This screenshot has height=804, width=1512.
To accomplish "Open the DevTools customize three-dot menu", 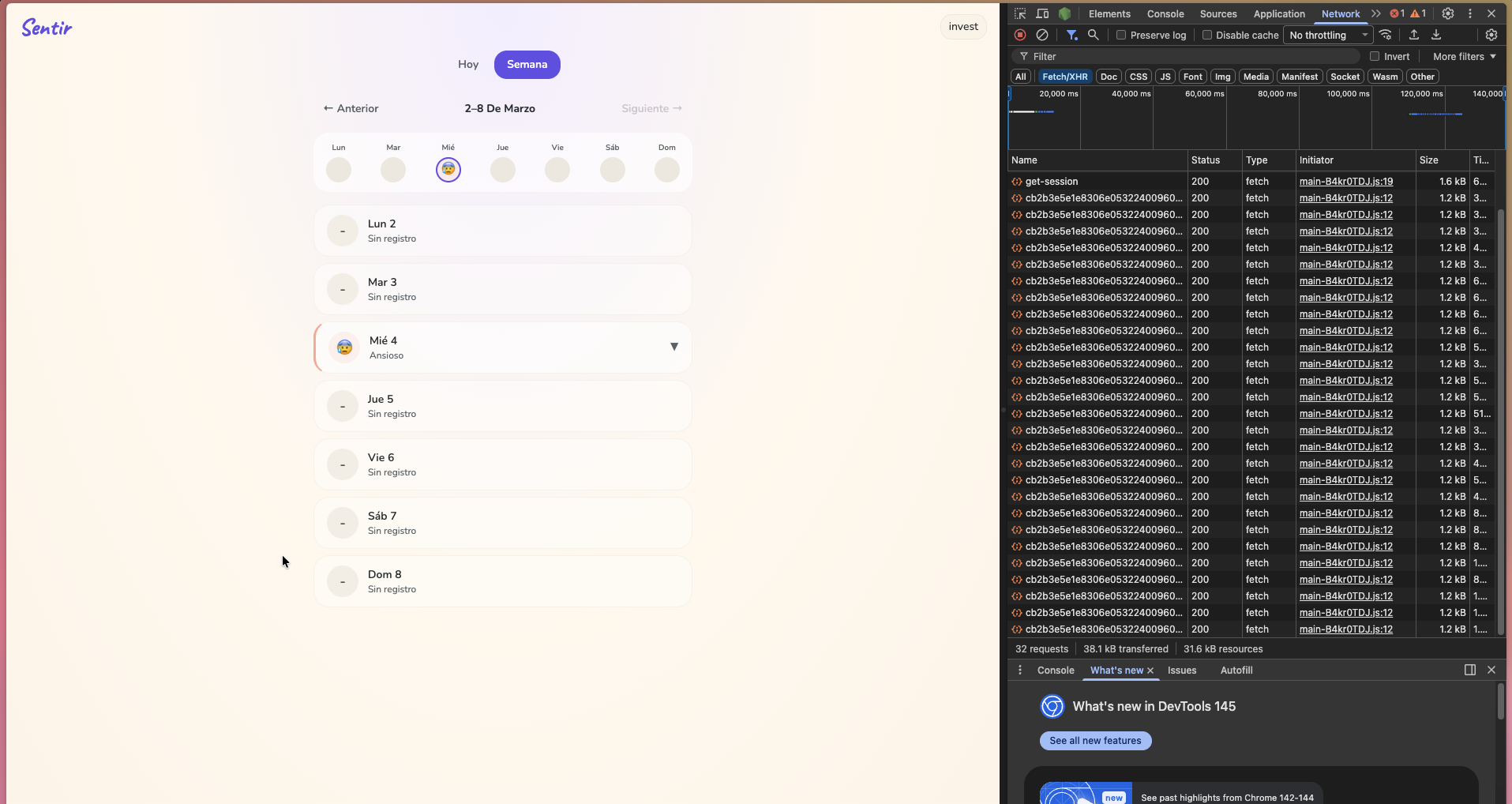I will [x=1470, y=13].
